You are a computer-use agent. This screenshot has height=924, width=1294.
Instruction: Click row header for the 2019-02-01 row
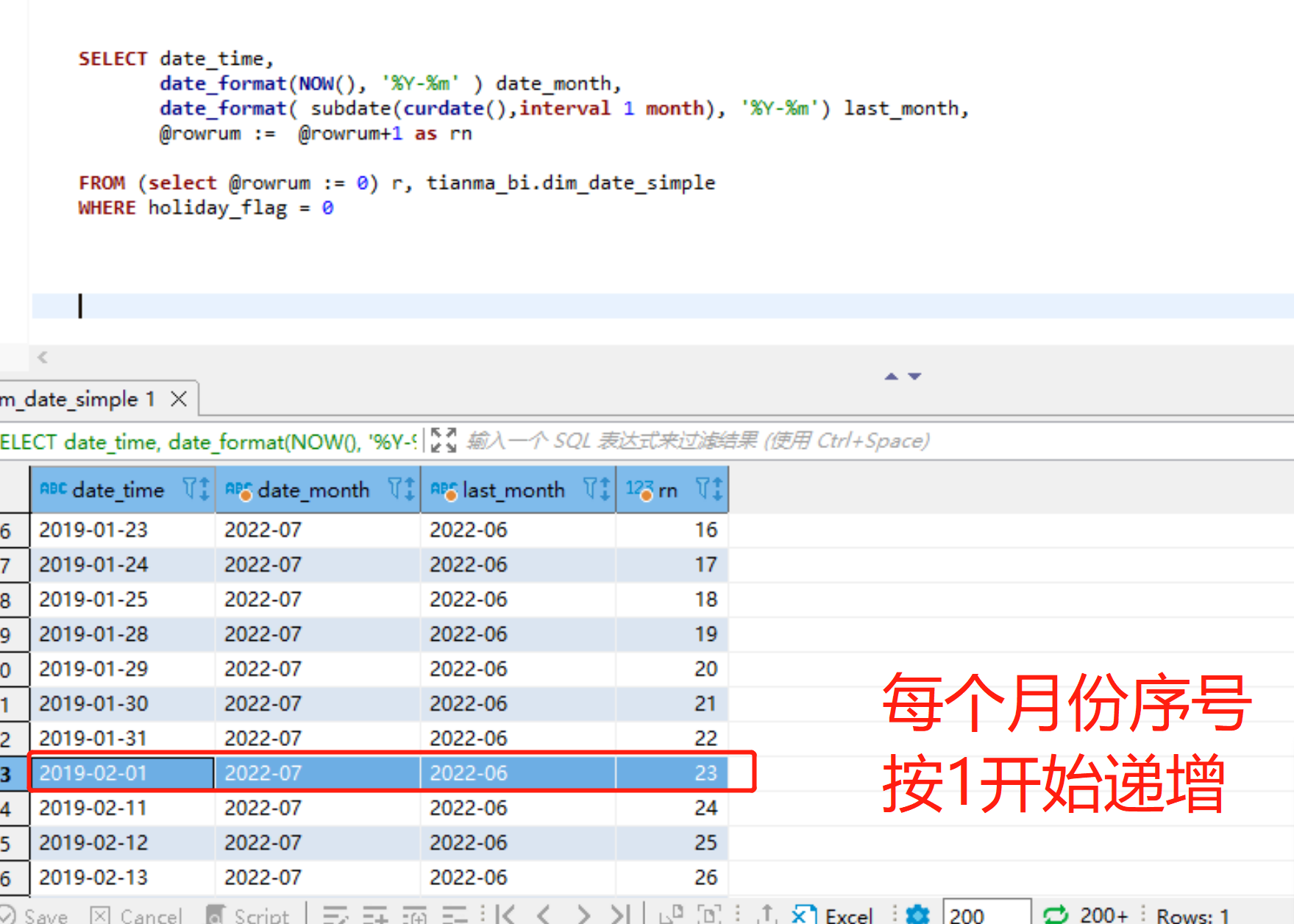[13, 773]
